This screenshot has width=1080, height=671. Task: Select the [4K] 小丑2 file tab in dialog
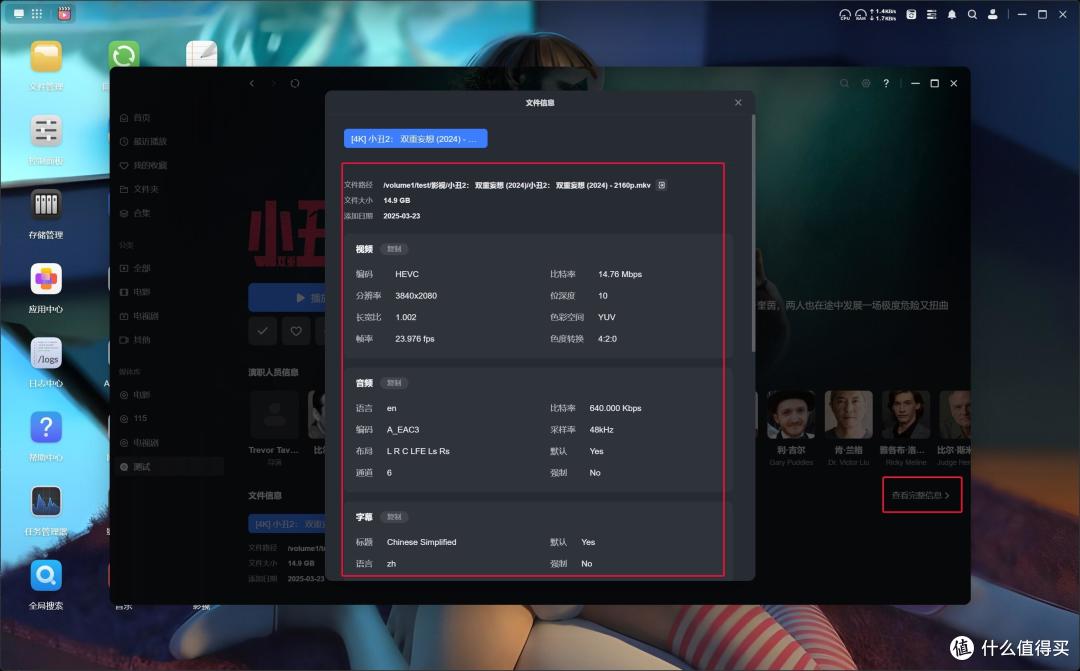click(x=415, y=138)
